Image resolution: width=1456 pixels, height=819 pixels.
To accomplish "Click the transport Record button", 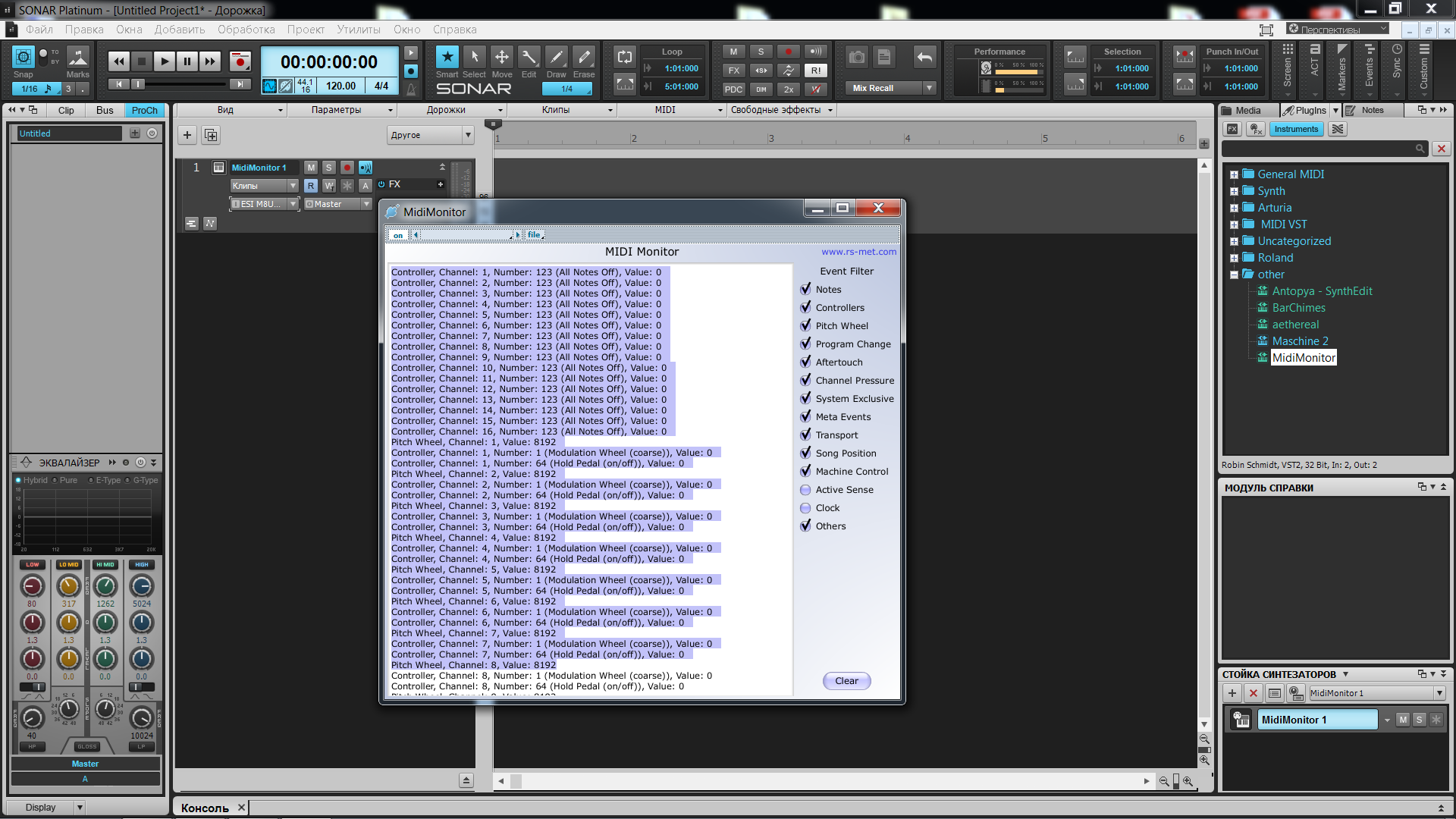I will [240, 61].
